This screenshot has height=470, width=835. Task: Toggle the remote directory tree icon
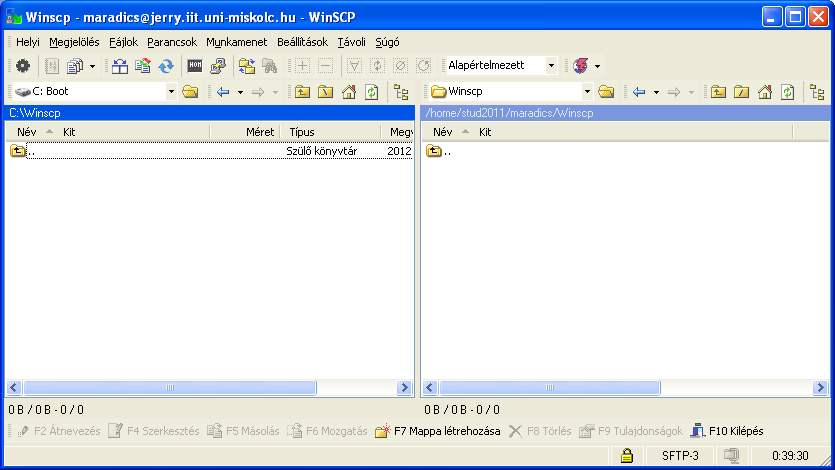click(x=817, y=92)
